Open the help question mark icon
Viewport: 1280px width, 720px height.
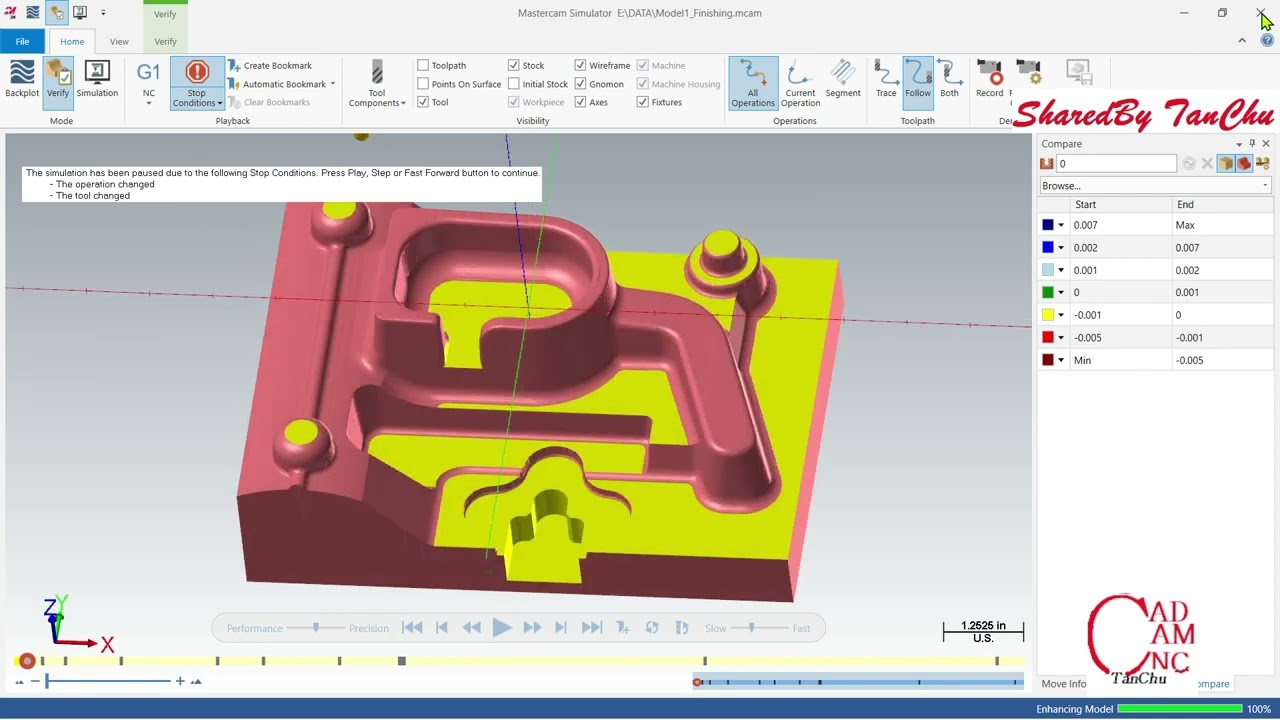click(x=1268, y=41)
